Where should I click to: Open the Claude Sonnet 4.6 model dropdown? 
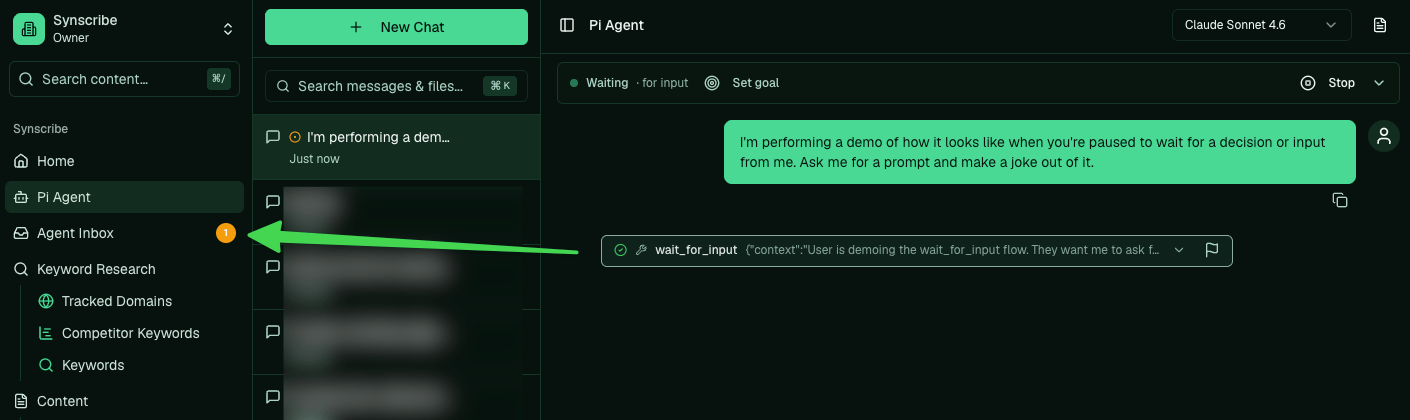coord(1261,25)
